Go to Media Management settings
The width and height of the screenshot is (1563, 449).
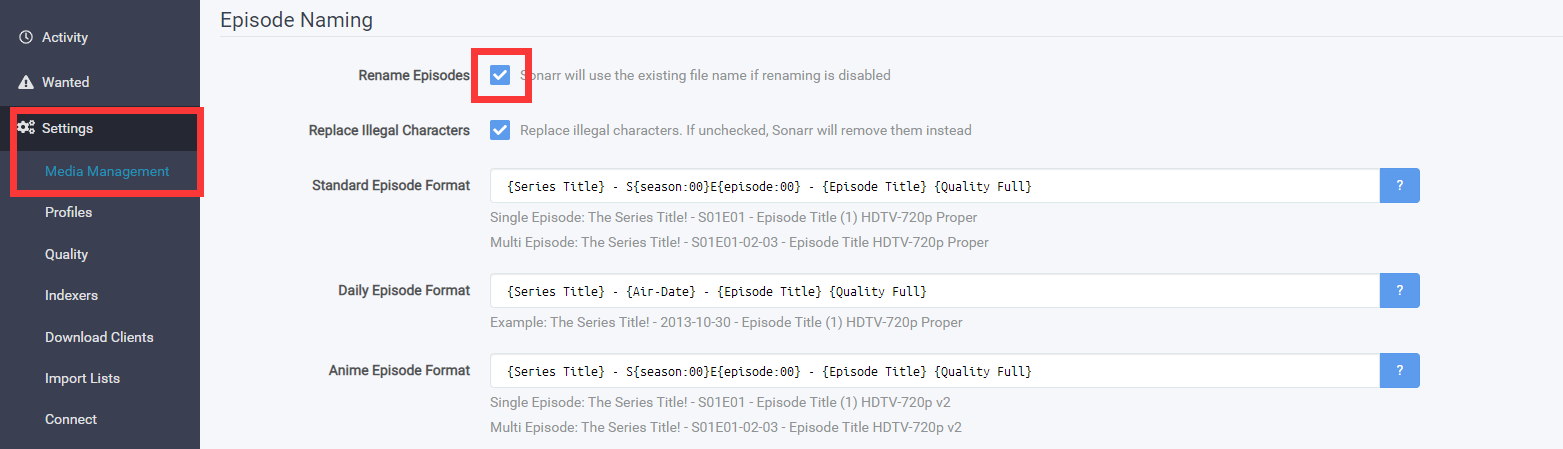coord(107,172)
